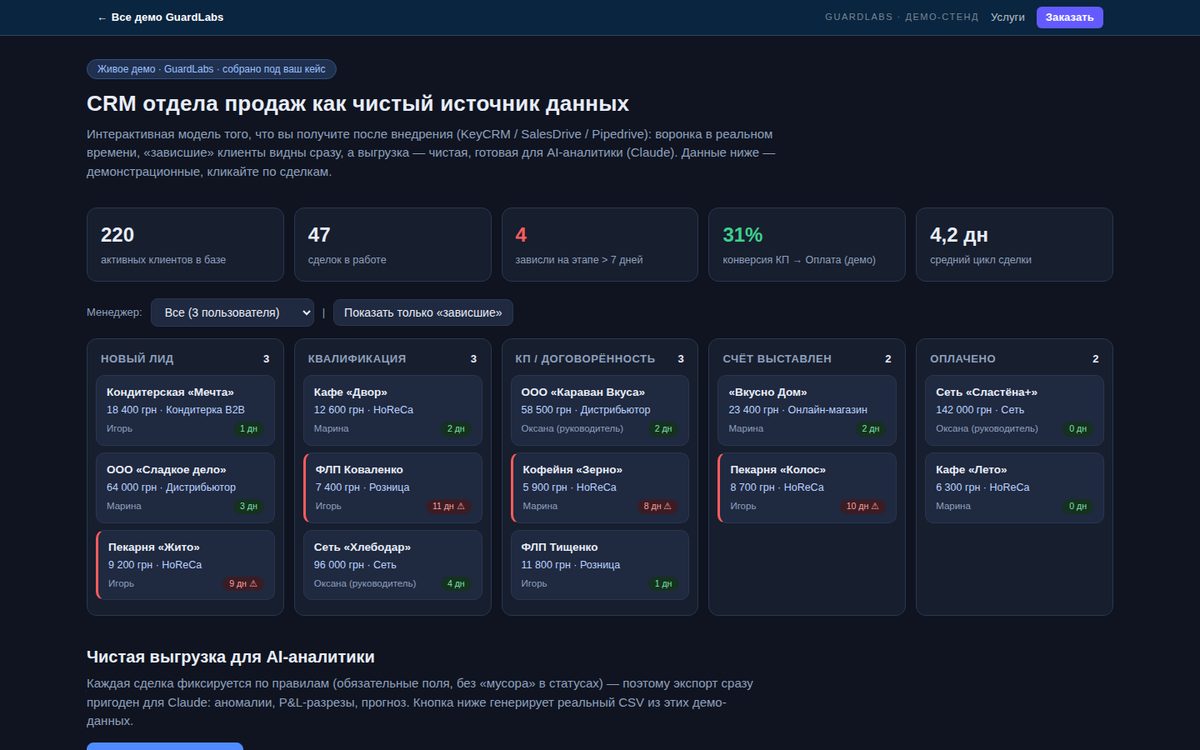Screen dimensions: 1200x750
Task: Click the 4,2 дн average cycle card
Action: click(x=1014, y=244)
